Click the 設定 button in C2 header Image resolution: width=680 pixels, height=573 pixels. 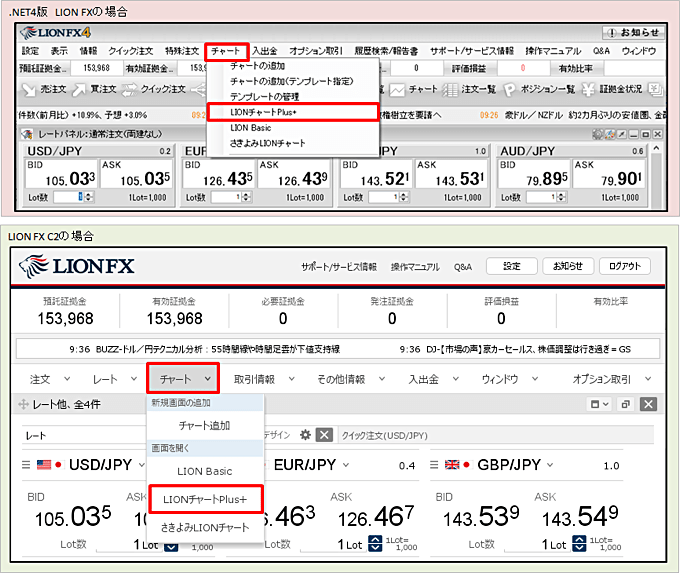tap(512, 266)
